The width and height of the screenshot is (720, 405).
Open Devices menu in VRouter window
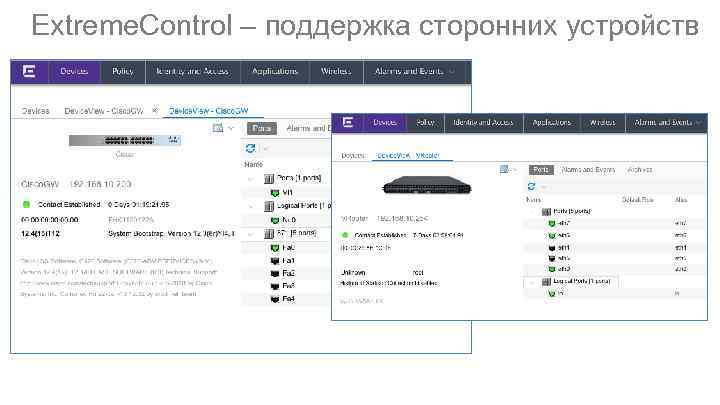pyautogui.click(x=385, y=122)
